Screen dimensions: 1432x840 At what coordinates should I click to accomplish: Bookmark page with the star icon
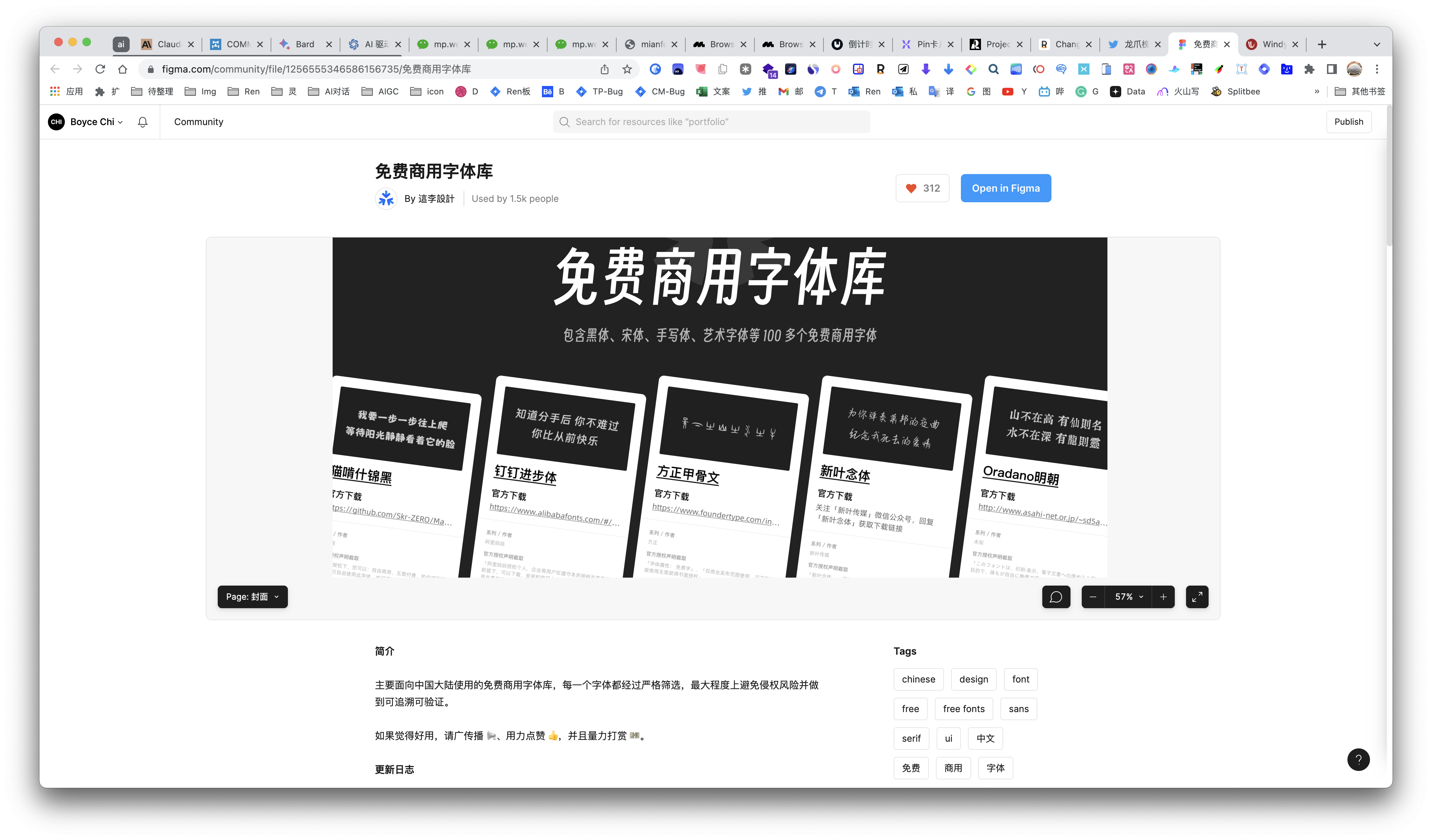click(627, 69)
